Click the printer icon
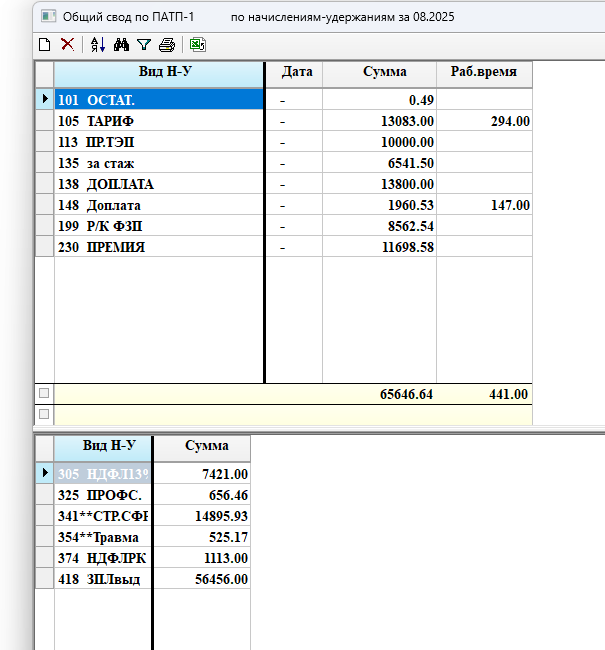The width and height of the screenshot is (605, 650). pos(167,44)
